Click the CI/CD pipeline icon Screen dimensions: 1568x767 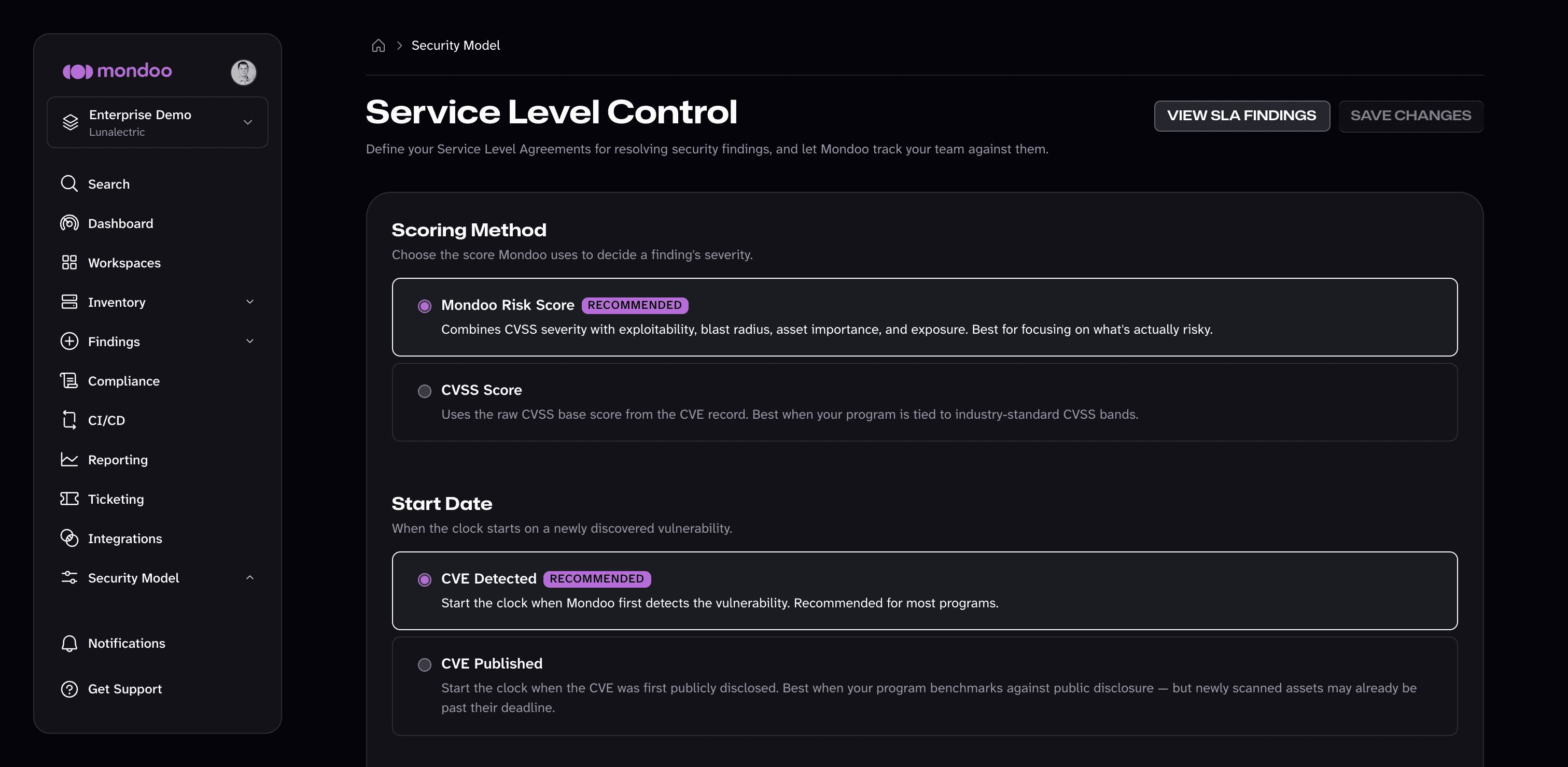click(x=69, y=420)
